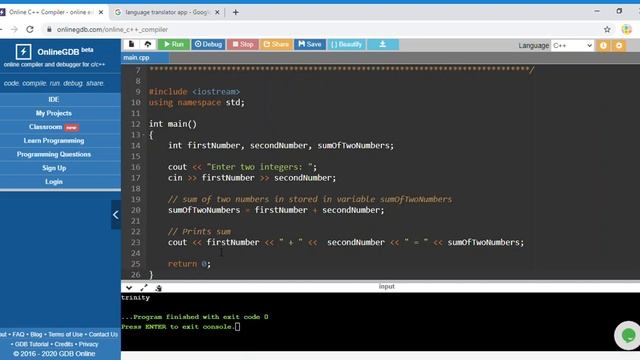Click 'Press ENTER to exit console' text
640x360 pixels.
coord(178,327)
